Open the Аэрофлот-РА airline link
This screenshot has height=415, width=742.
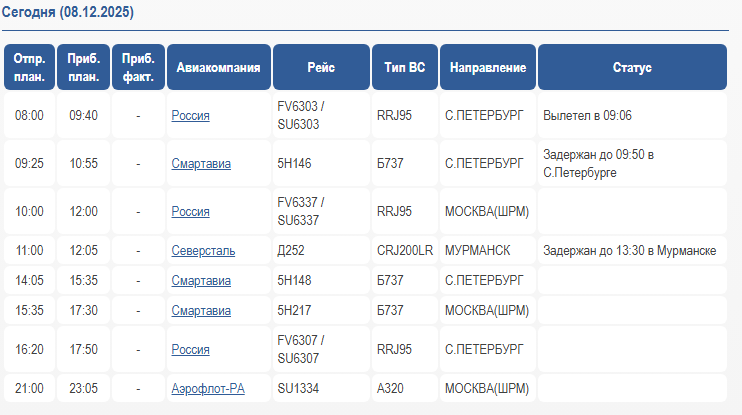click(208, 388)
